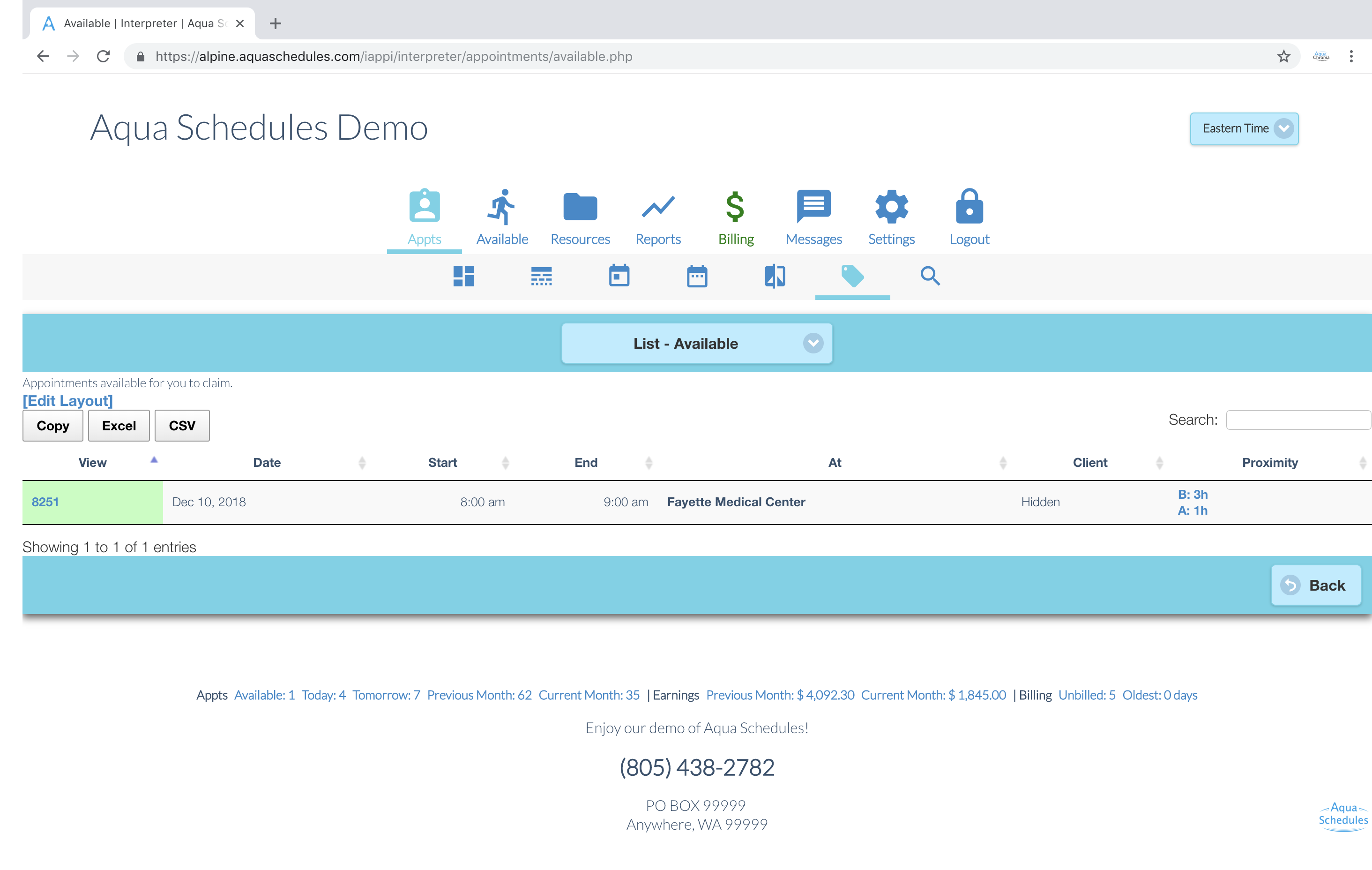The height and width of the screenshot is (870, 1372).
Task: Open the appointment search magnifier icon
Action: pos(930,276)
